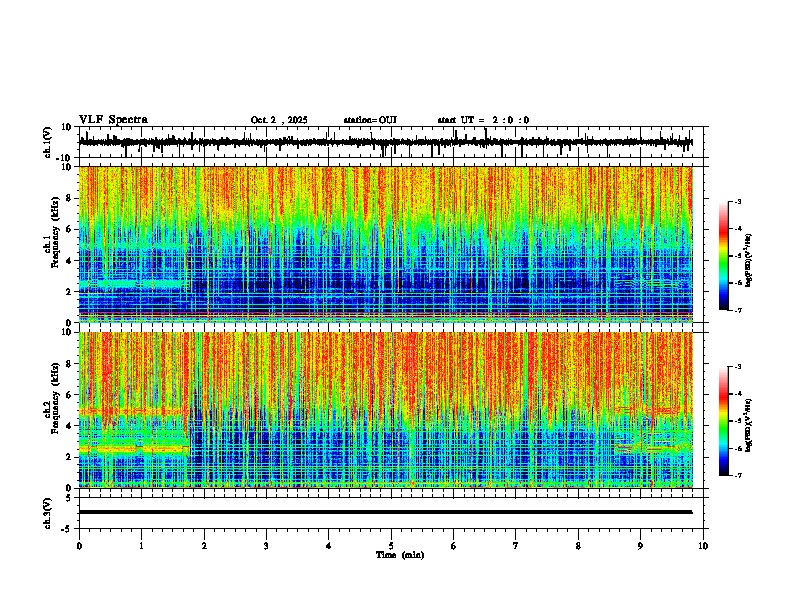
Task: Click the ch.1 voltage waveform trace
Action: tap(385, 142)
